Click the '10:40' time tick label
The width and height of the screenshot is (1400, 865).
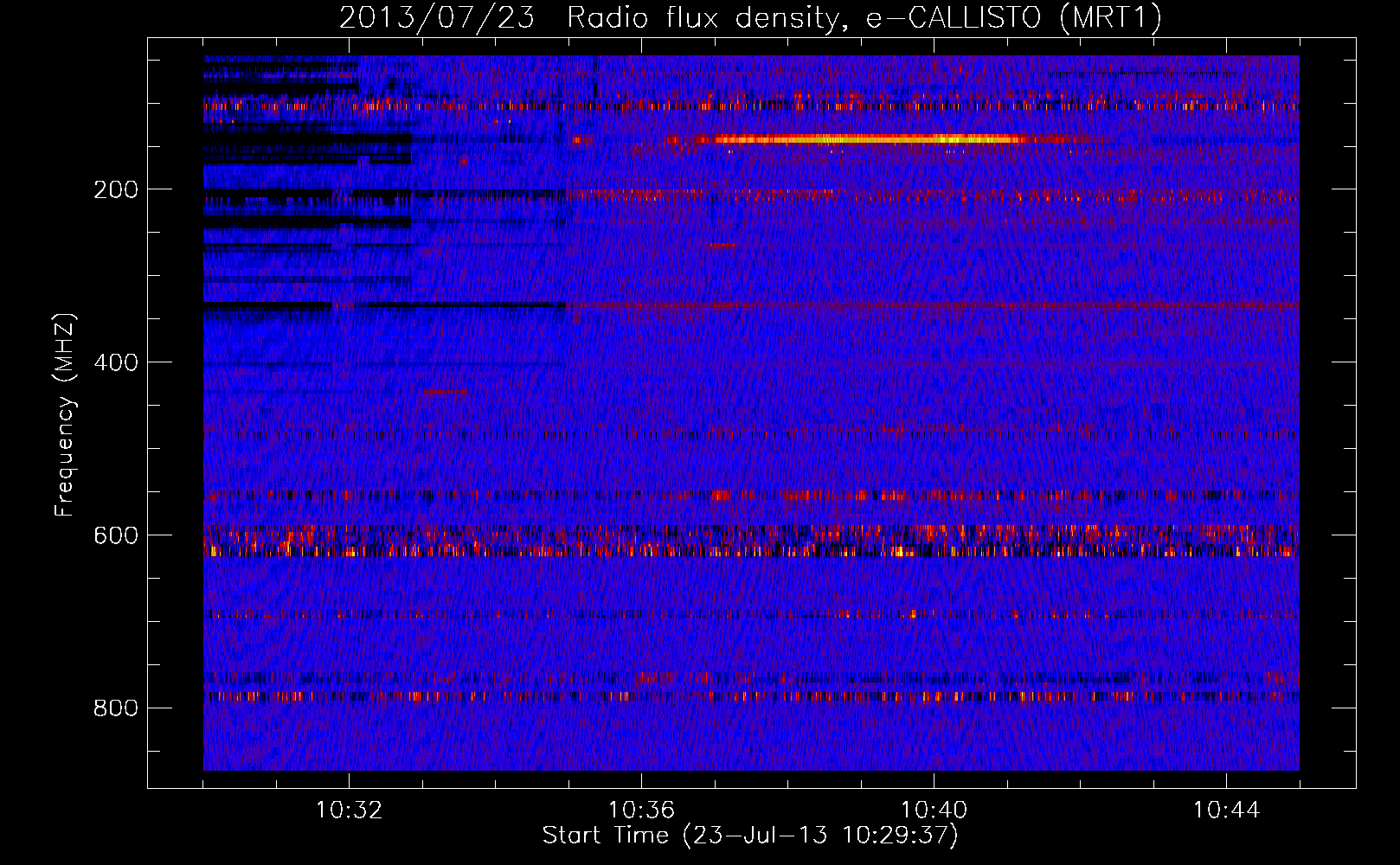click(x=934, y=811)
